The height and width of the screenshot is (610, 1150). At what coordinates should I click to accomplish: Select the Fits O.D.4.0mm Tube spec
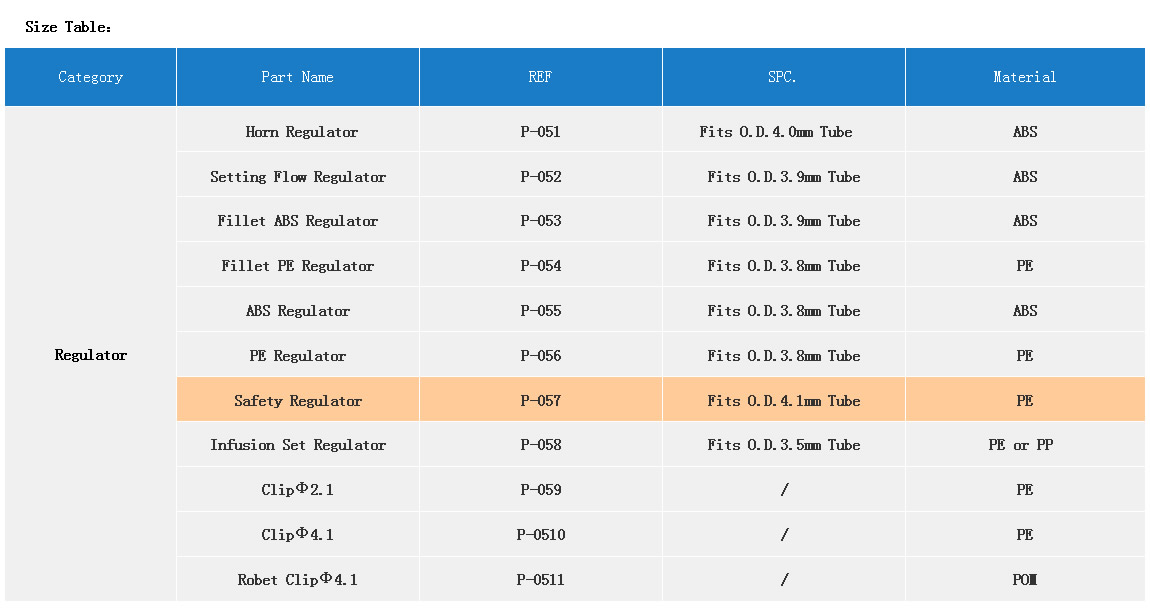775,132
